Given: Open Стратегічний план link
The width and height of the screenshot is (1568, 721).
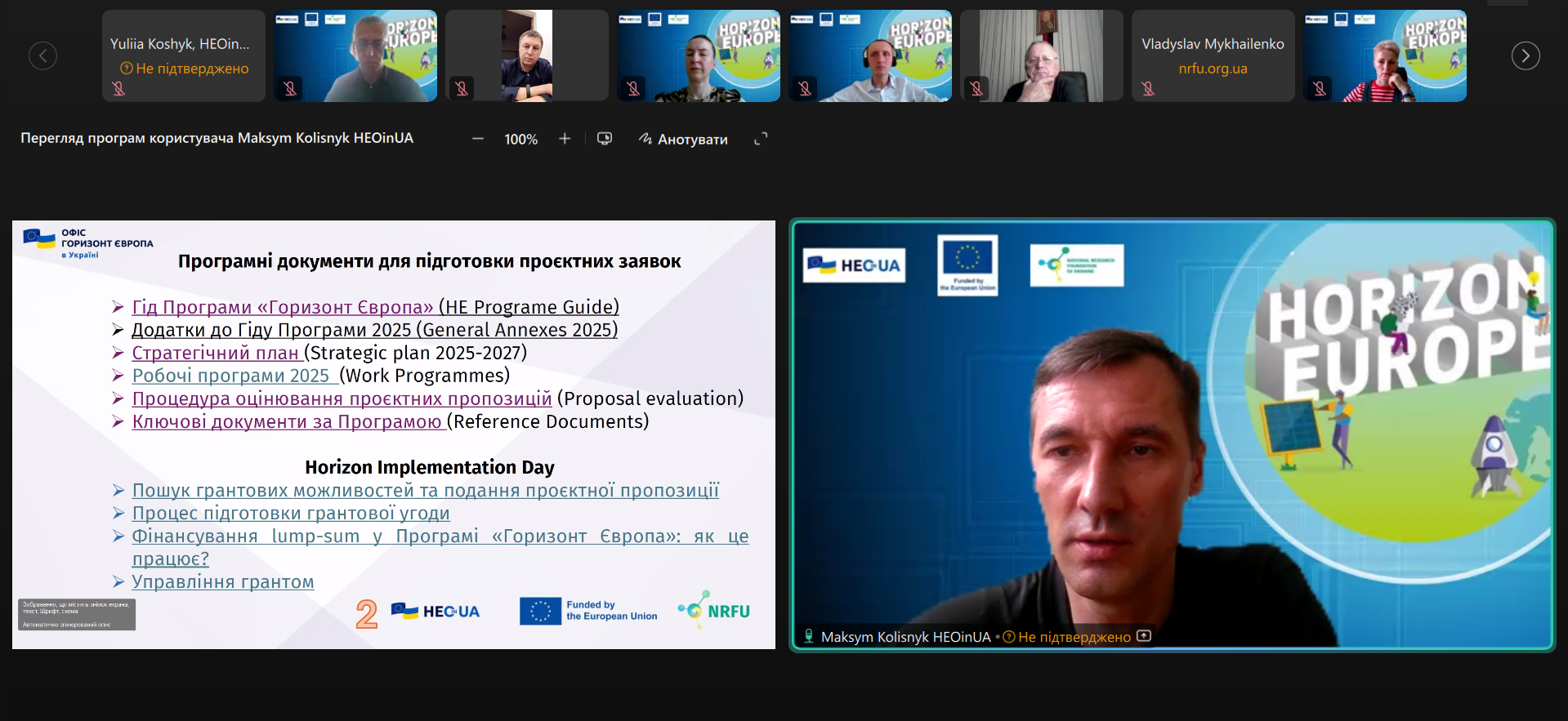Looking at the screenshot, I should pyautogui.click(x=217, y=353).
